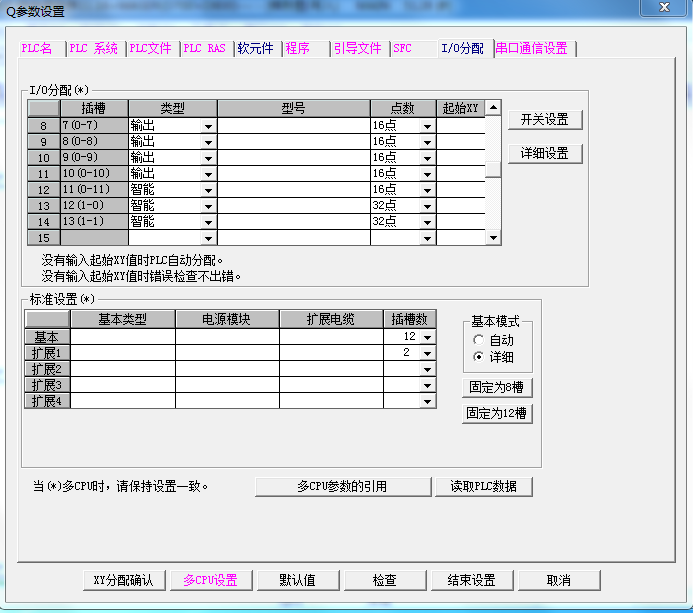
Task: Open 插槽数 dropdown in 扩展1 row
Action: 428,354
